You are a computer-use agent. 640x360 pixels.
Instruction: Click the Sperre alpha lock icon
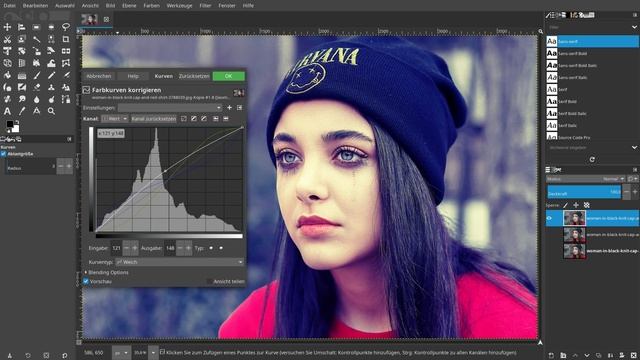coord(587,205)
